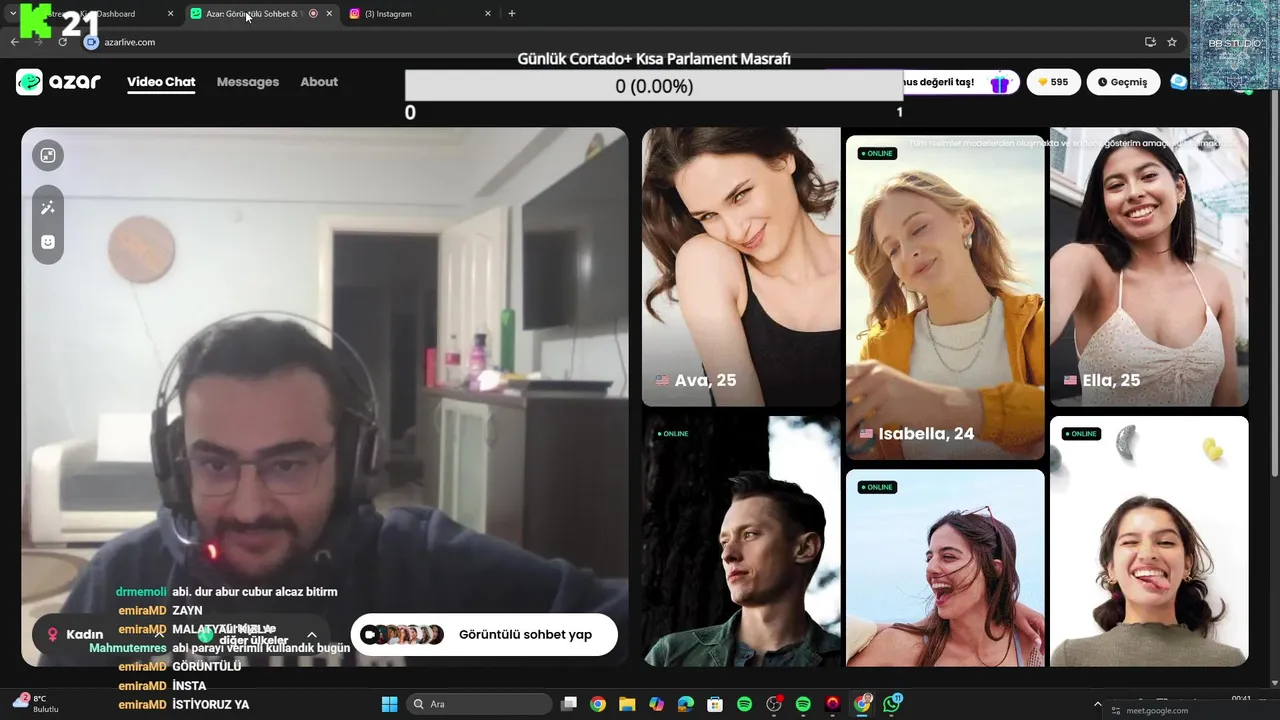
Task: Open Isabella, 24 profile card
Action: 945,298
